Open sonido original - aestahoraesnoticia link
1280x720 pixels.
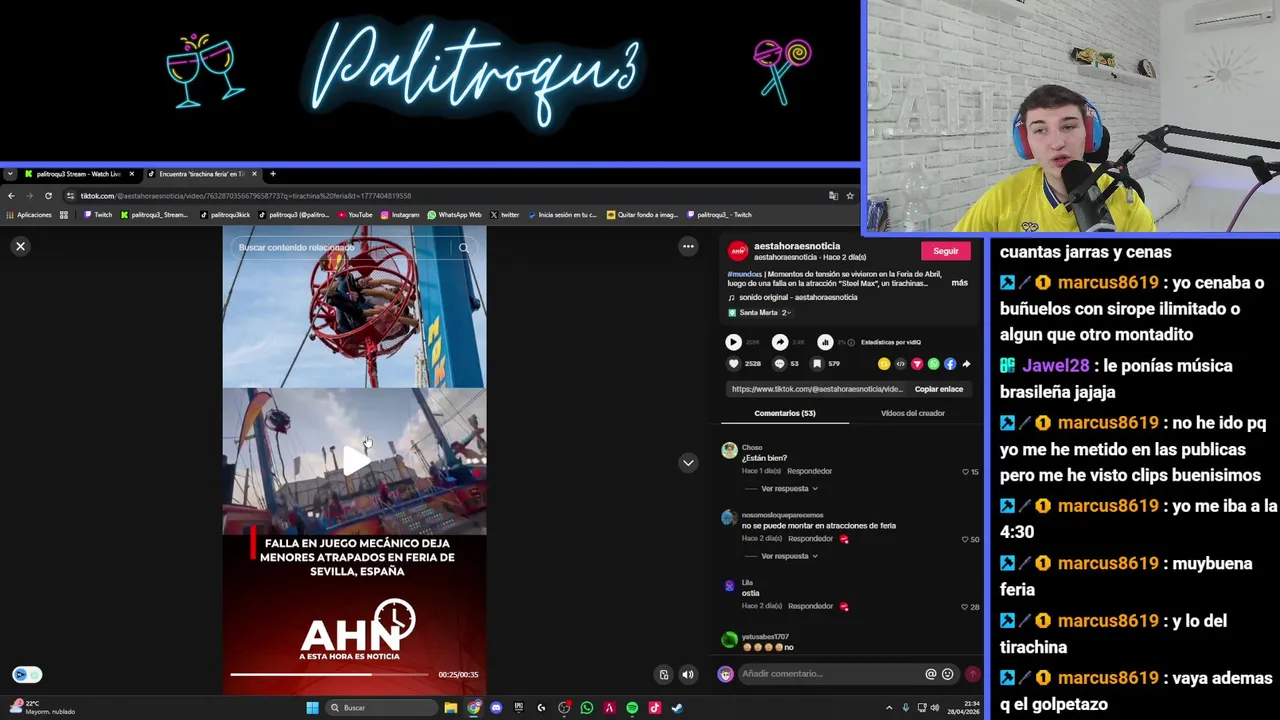[x=798, y=297]
